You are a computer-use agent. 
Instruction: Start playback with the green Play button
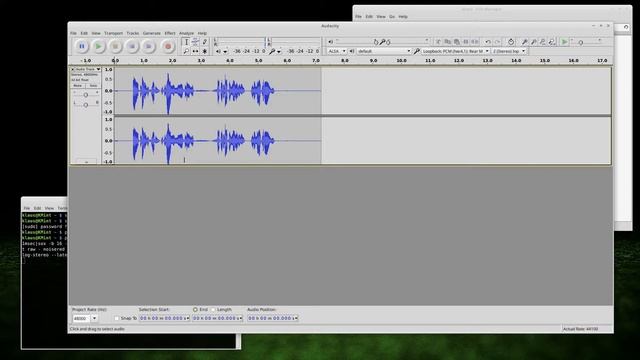pos(98,47)
